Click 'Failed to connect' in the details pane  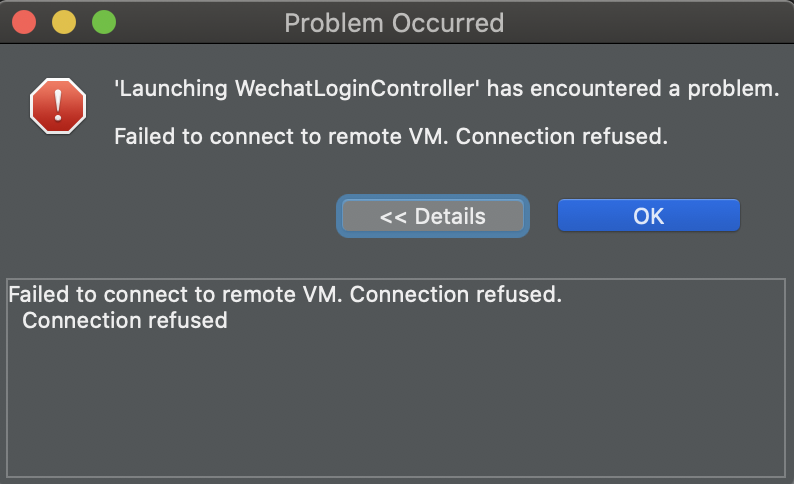[80, 295]
